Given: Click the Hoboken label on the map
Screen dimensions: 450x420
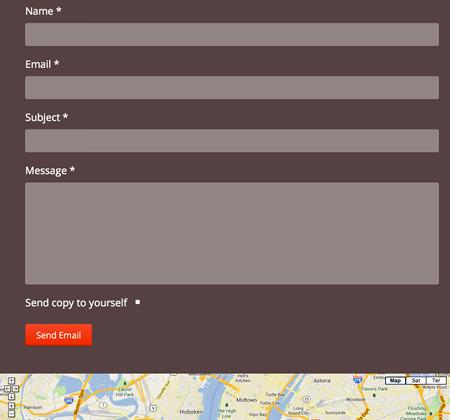Looking at the screenshot, I should (191, 412).
